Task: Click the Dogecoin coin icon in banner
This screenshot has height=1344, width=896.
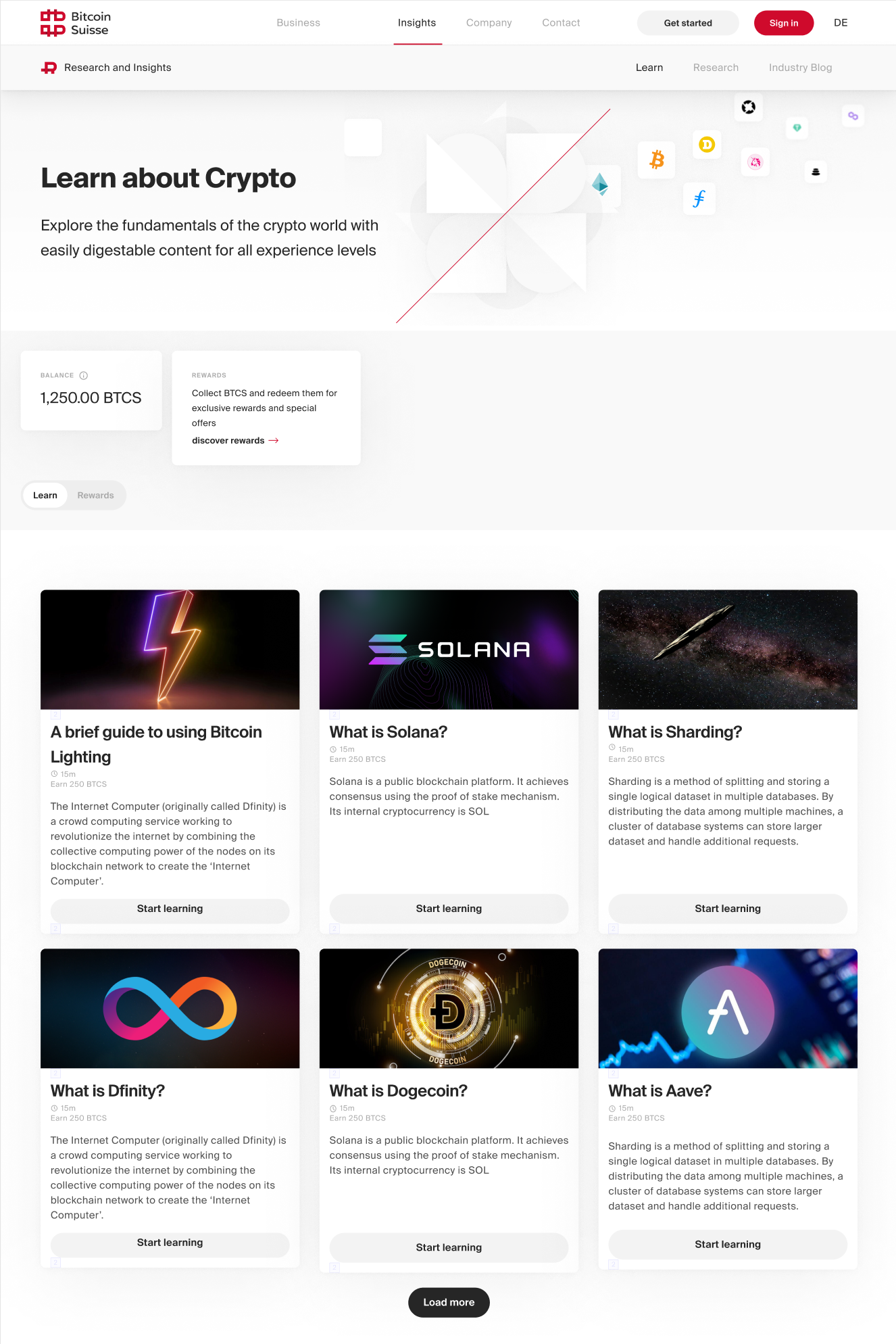Action: point(707,144)
